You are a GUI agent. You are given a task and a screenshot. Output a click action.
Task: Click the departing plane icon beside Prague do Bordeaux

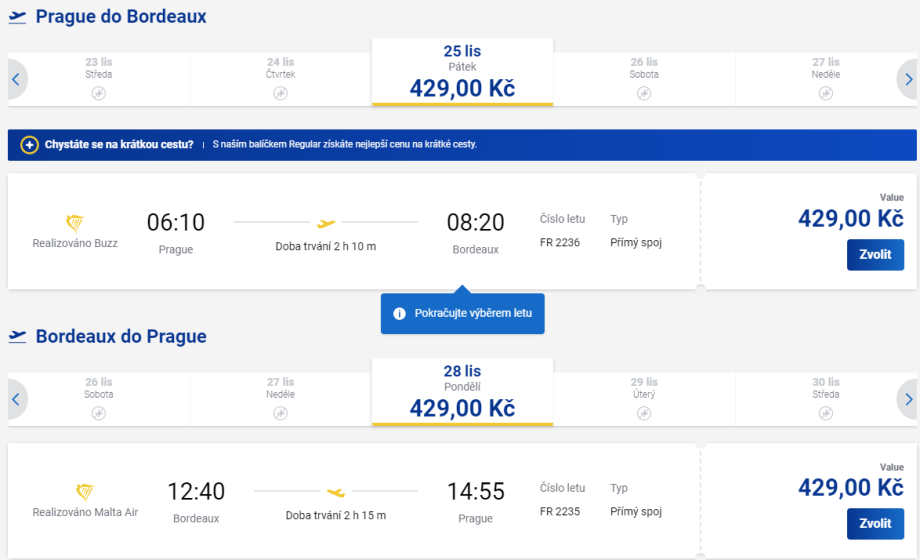(x=17, y=17)
